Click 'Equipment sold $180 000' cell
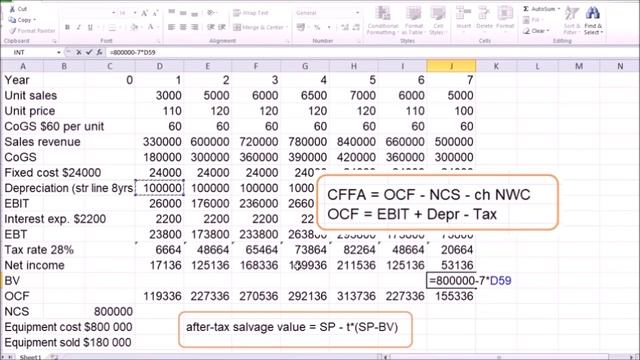Screen dimensions: 640x360 pos(68,342)
